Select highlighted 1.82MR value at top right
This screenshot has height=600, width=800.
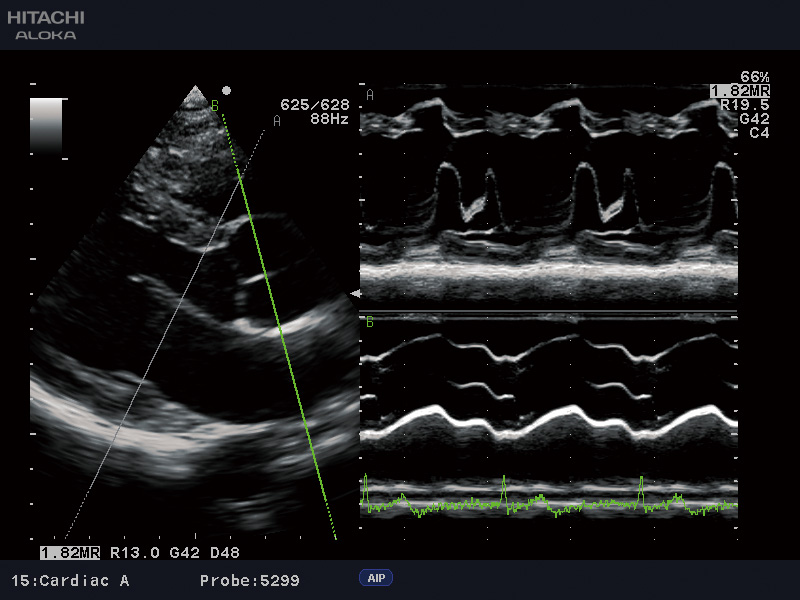pyautogui.click(x=739, y=91)
